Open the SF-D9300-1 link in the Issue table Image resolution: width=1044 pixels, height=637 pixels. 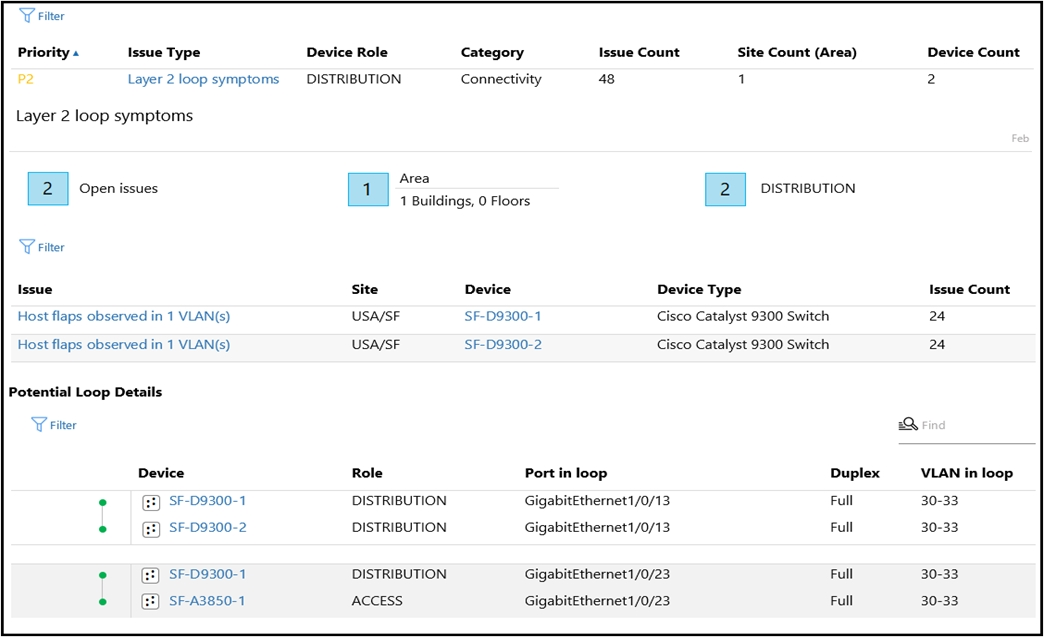503,316
